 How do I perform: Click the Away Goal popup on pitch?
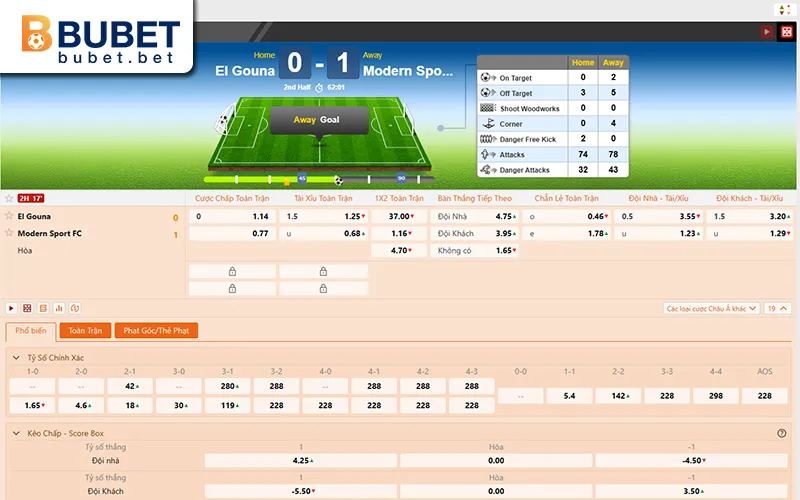coord(319,120)
